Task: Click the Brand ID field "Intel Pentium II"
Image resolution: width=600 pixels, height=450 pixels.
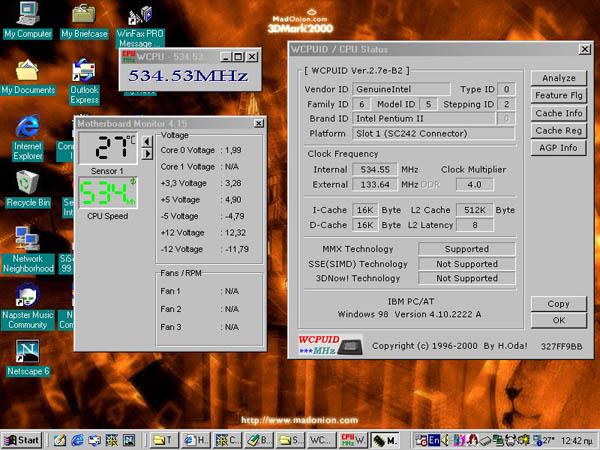Action: pyautogui.click(x=423, y=119)
